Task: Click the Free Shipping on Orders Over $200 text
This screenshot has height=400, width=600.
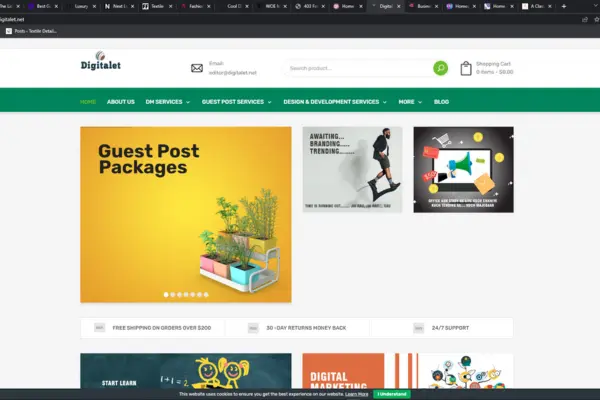Action: tap(161, 328)
